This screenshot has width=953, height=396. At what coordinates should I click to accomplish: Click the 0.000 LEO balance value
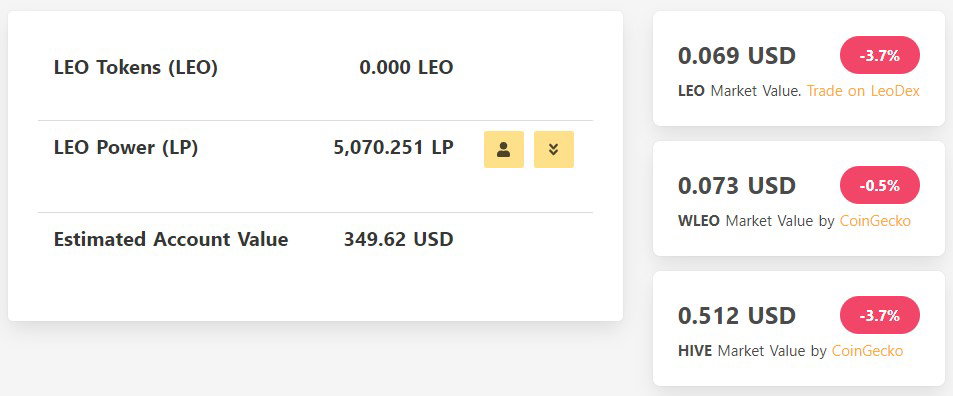pyautogui.click(x=406, y=67)
